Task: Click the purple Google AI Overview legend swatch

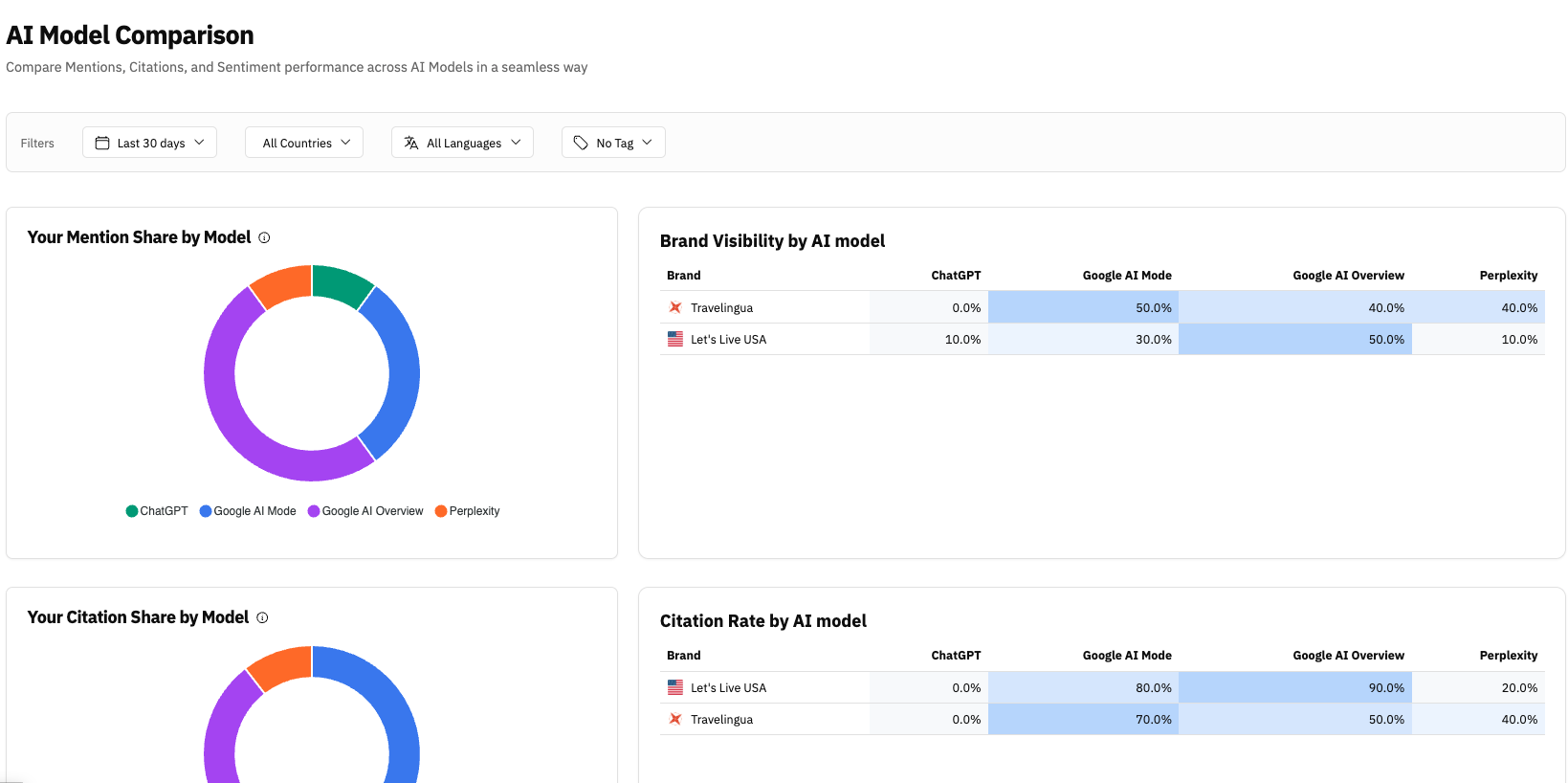Action: point(314,511)
